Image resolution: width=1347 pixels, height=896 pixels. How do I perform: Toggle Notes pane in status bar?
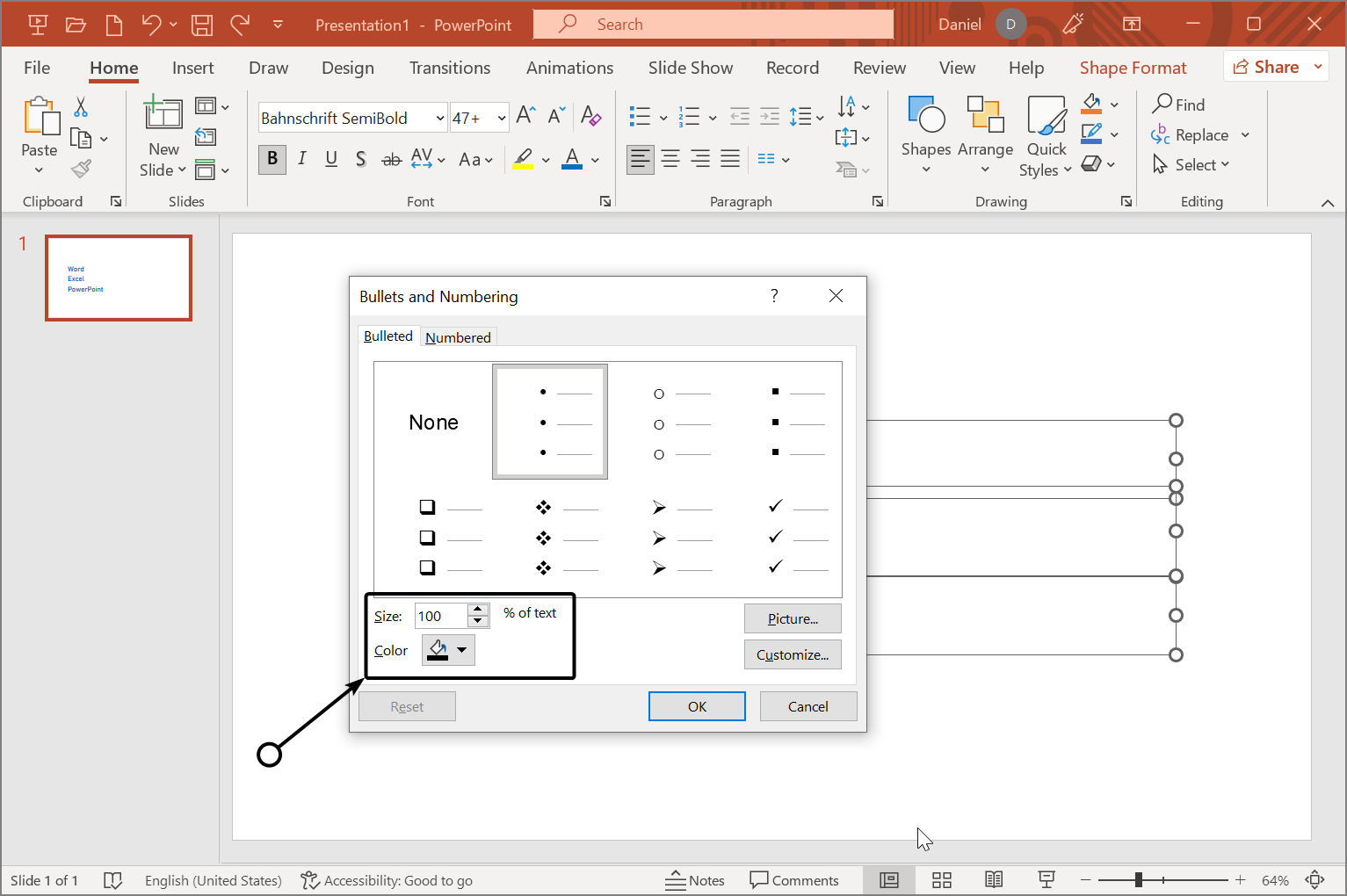tap(695, 880)
